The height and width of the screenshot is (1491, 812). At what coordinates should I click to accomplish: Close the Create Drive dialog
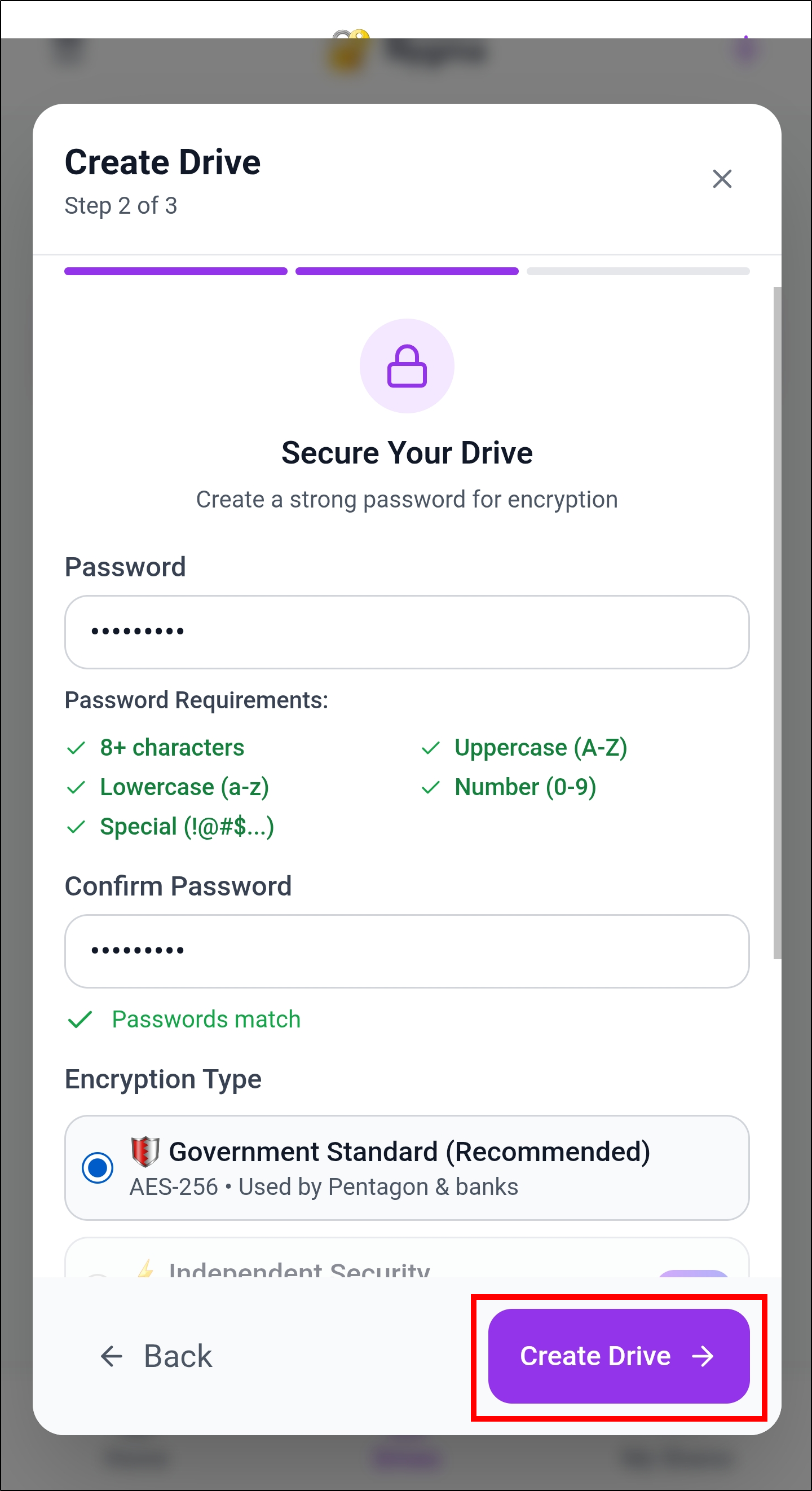click(x=722, y=179)
